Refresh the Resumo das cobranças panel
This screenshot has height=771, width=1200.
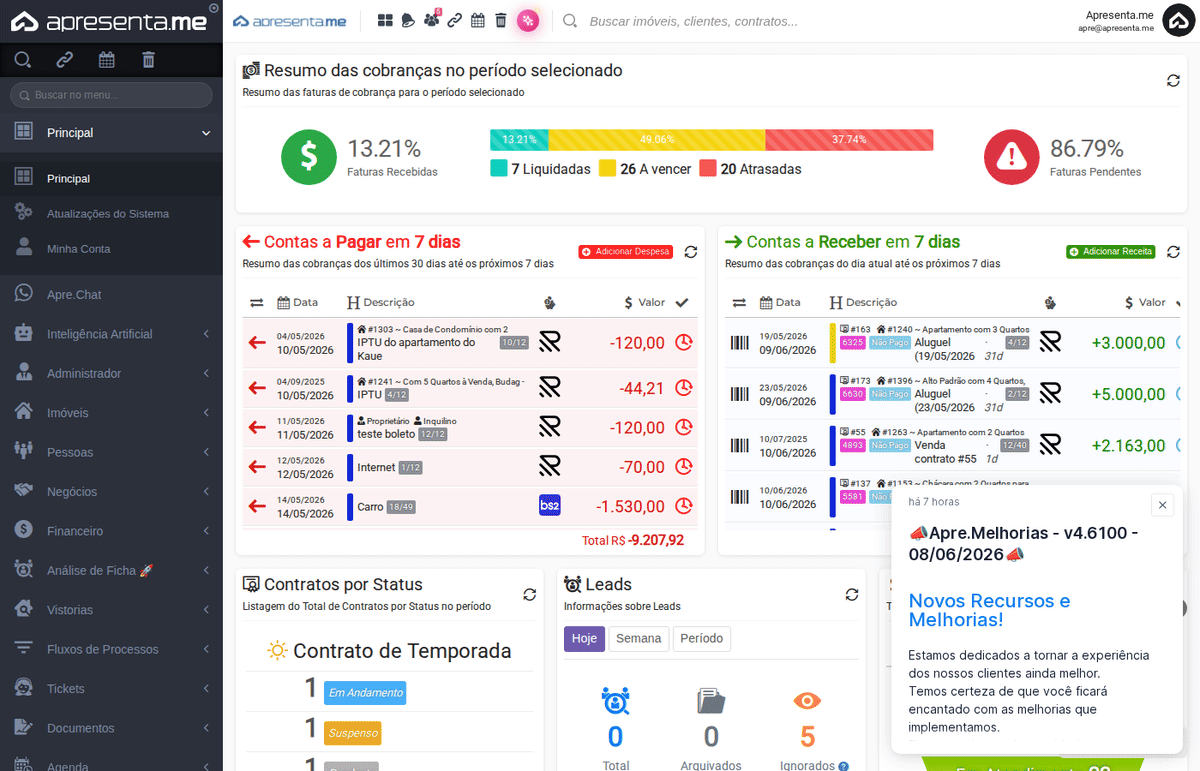point(1173,80)
